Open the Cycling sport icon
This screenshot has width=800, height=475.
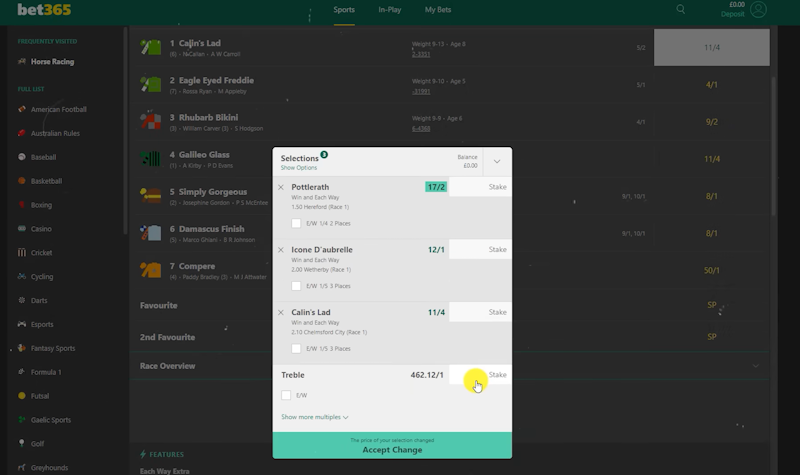coord(22,276)
